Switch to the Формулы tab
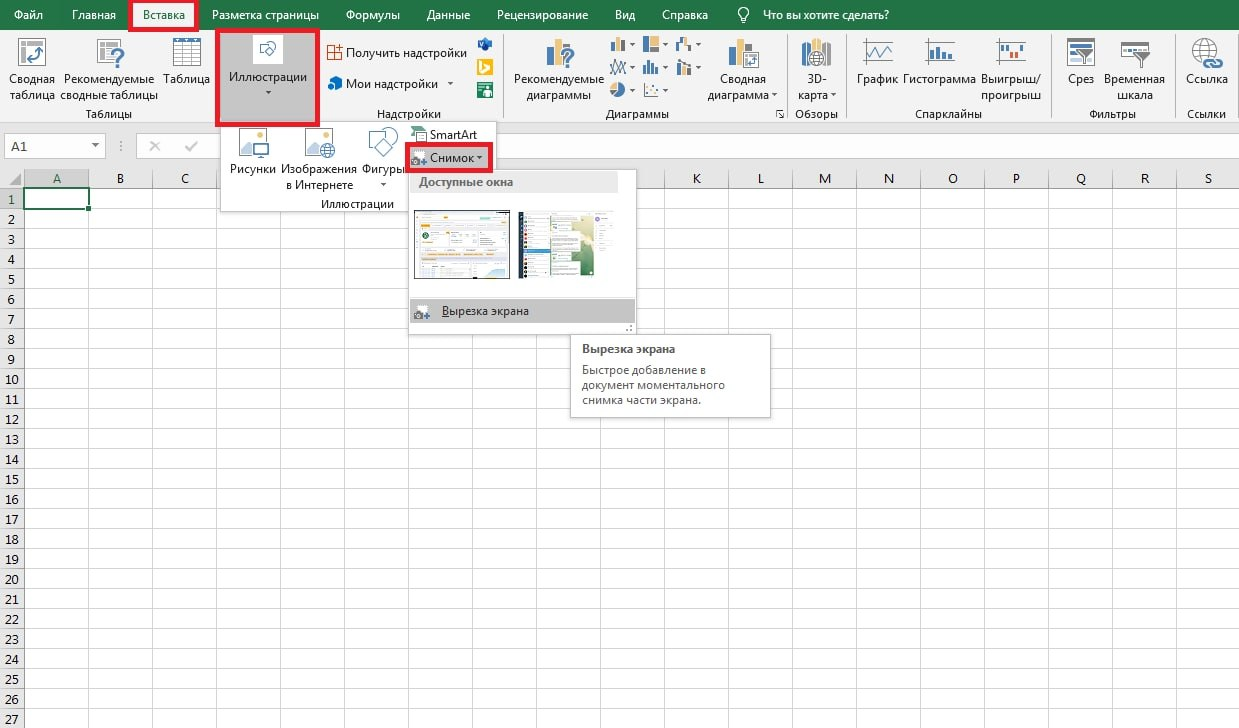 [372, 15]
